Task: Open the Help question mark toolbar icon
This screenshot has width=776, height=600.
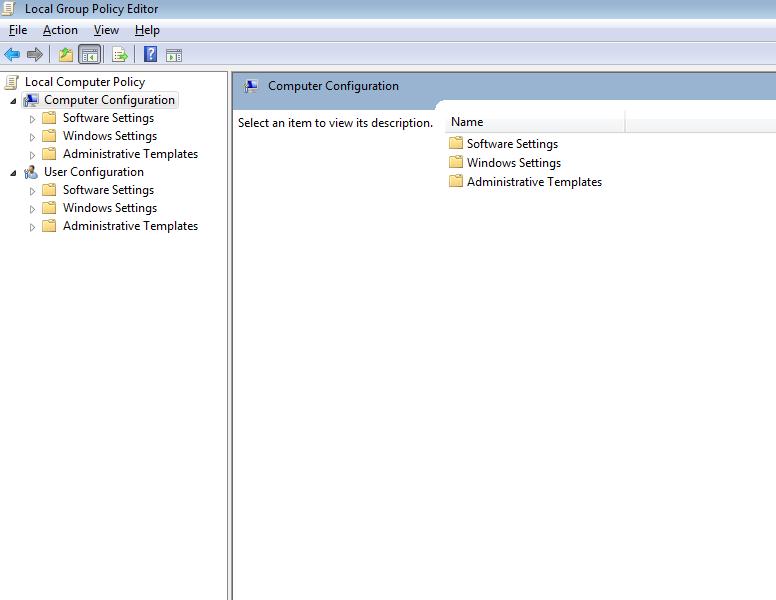Action: 150,54
